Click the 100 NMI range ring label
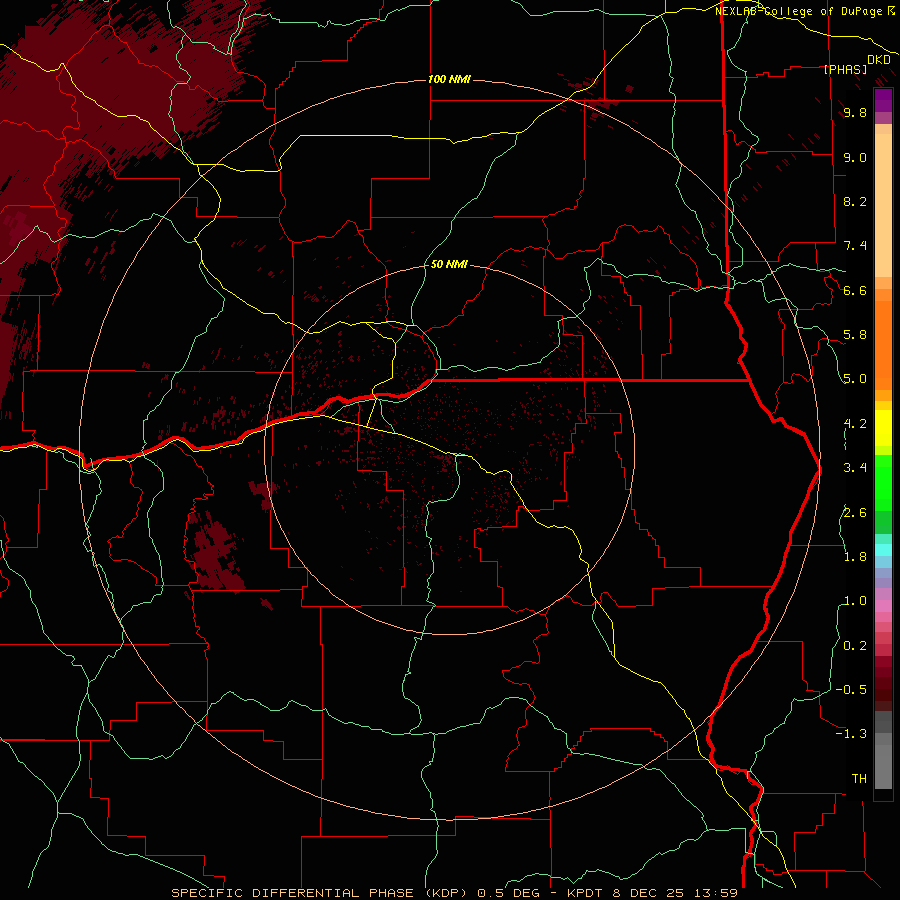Image resolution: width=900 pixels, height=900 pixels. click(449, 79)
